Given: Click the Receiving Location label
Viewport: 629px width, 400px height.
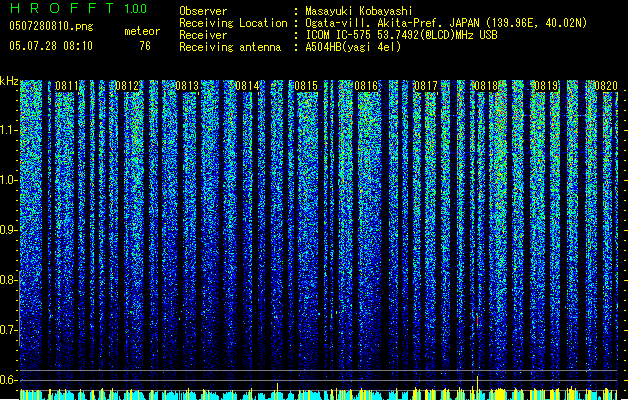Looking at the screenshot, I should (233, 23).
